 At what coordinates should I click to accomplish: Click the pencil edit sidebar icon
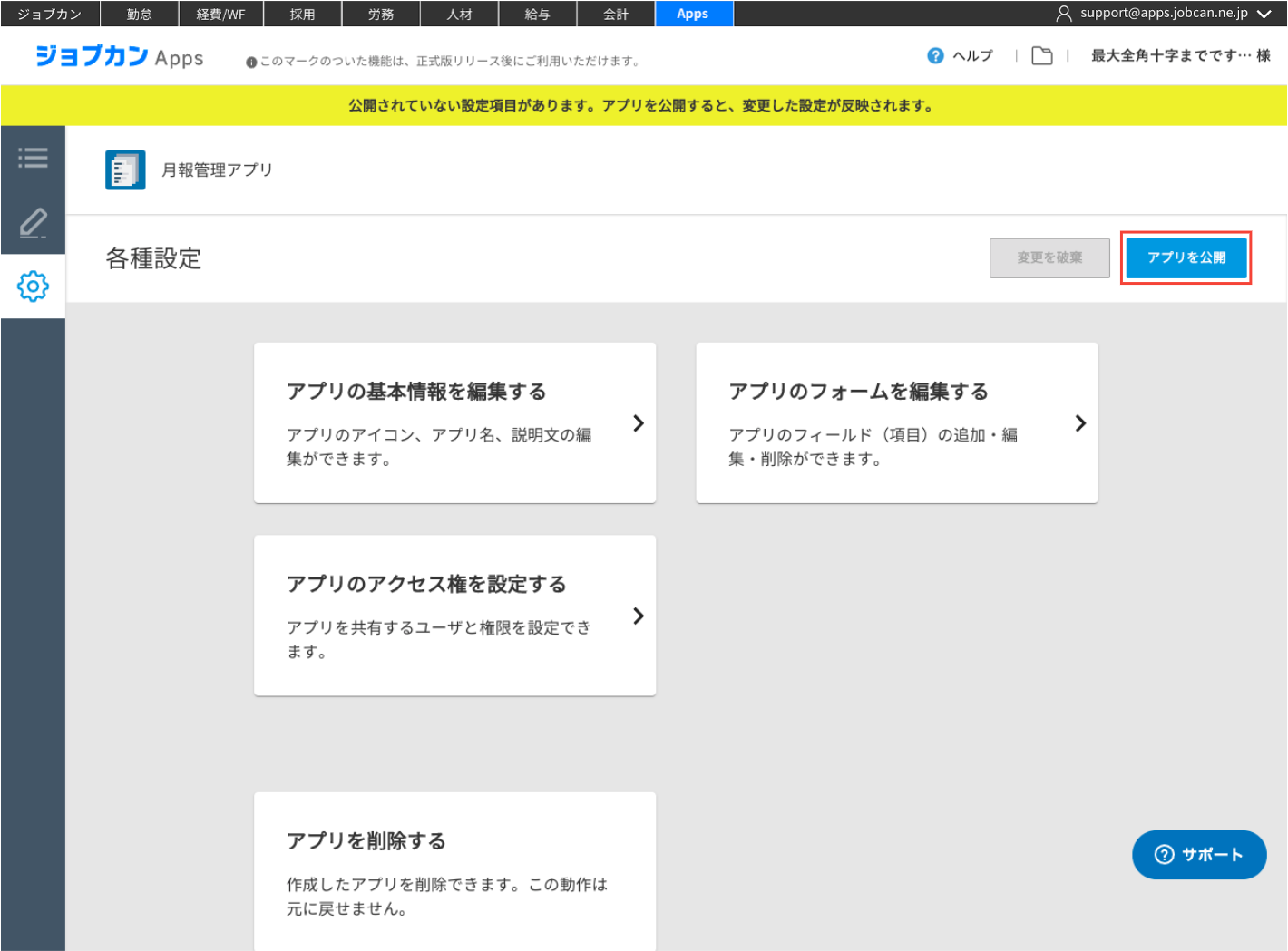click(x=33, y=222)
